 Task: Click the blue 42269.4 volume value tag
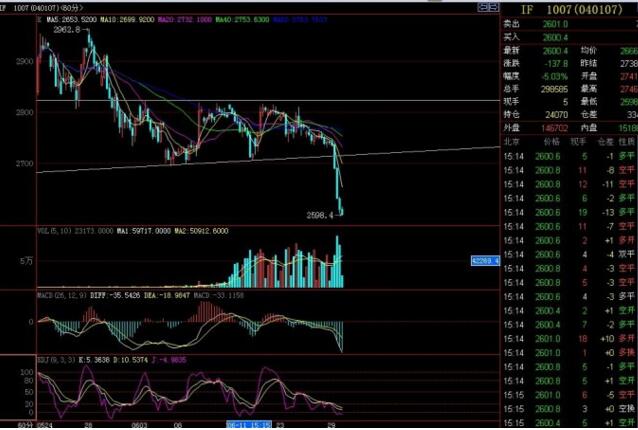coord(483,261)
